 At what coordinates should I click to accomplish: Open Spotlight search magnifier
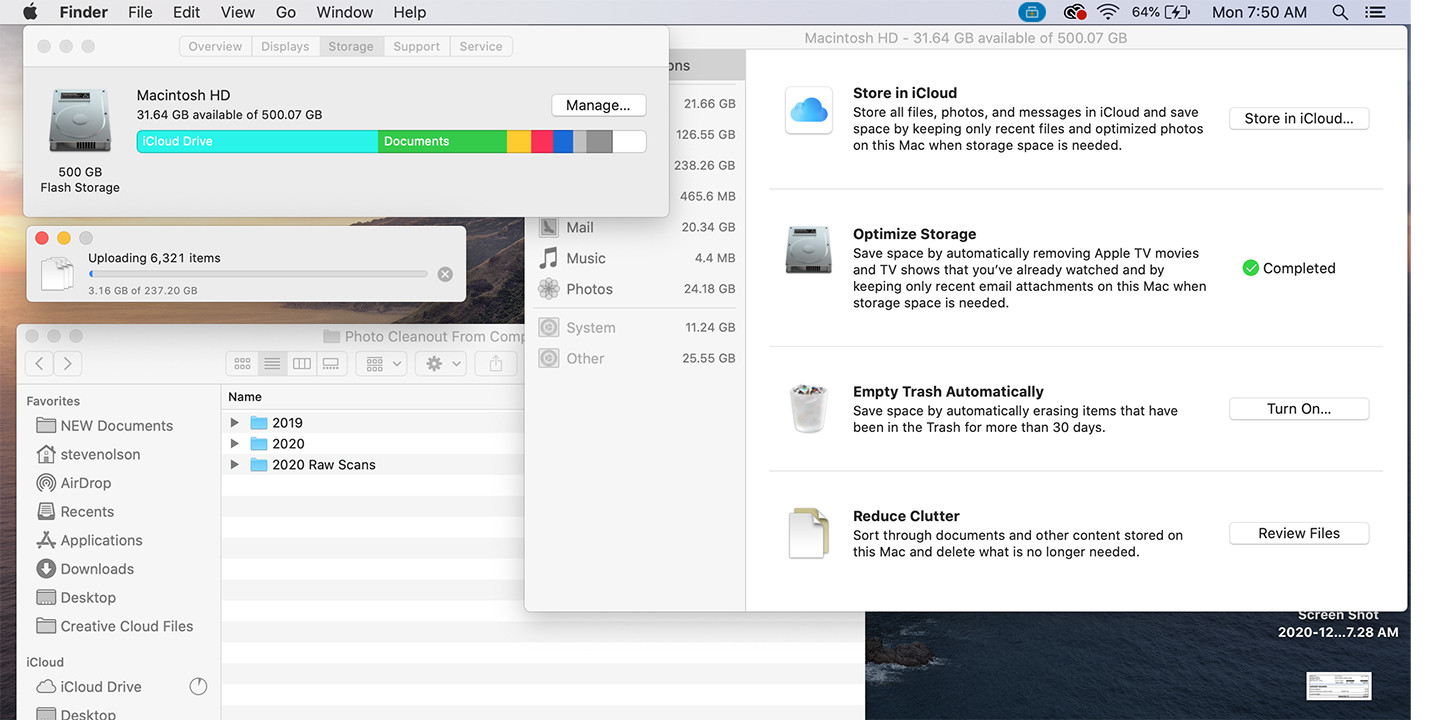[x=1340, y=12]
